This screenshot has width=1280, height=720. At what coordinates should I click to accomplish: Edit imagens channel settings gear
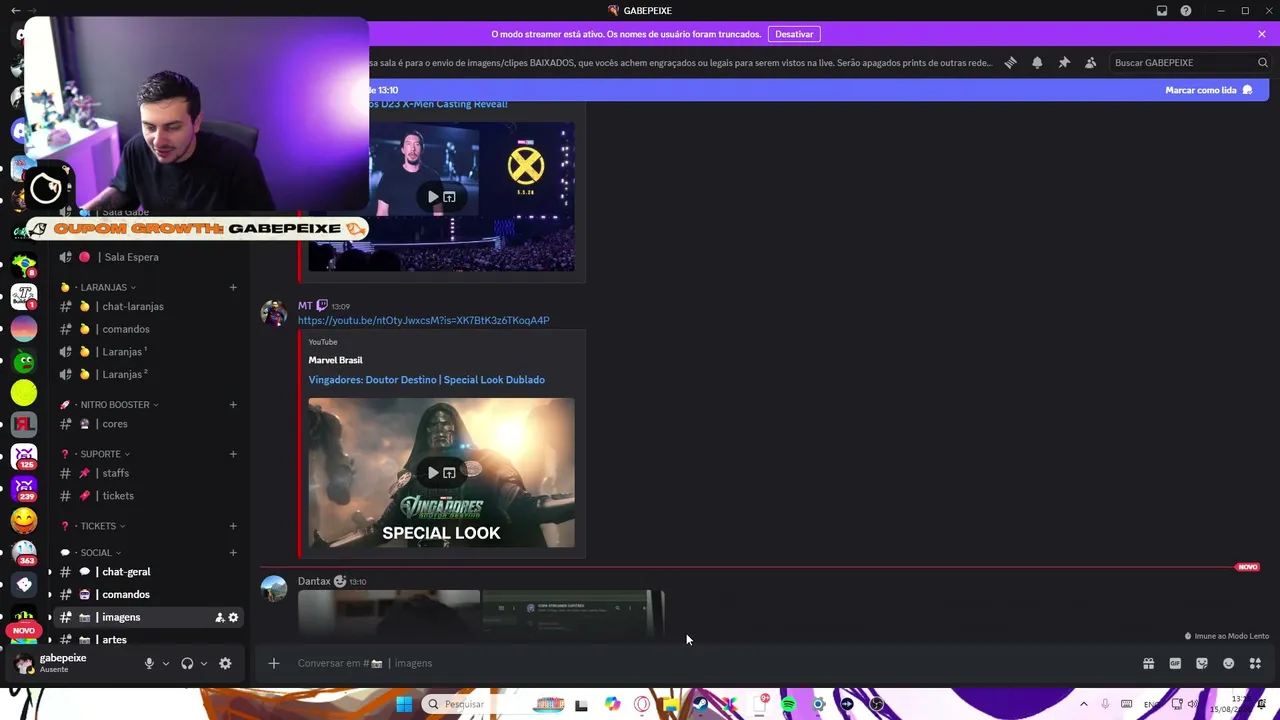tap(234, 618)
